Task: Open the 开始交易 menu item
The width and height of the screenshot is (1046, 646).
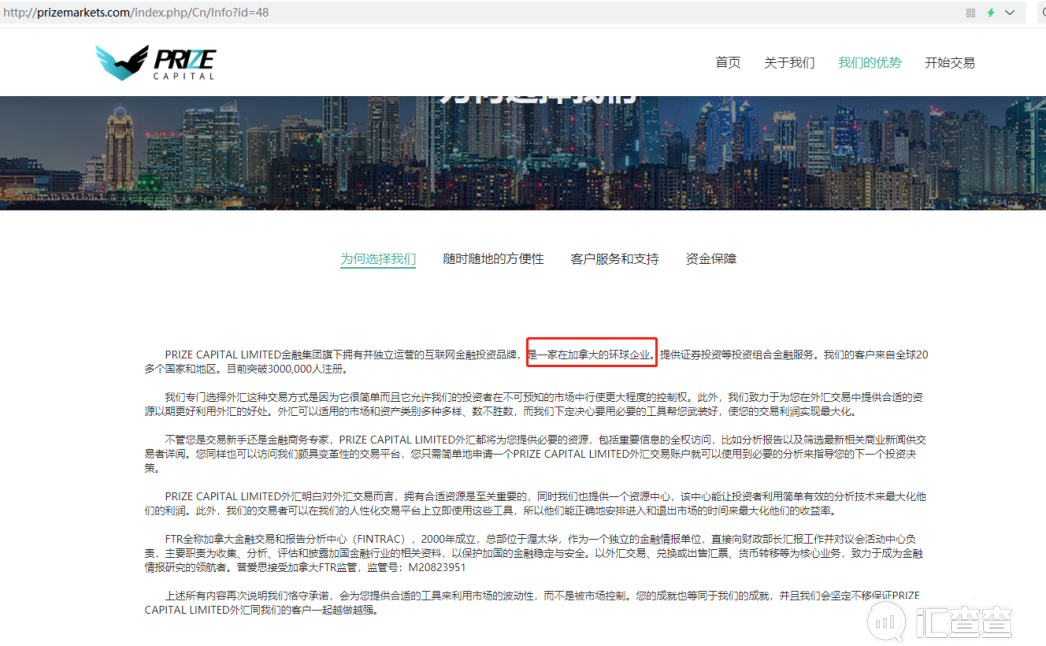Action: (x=949, y=63)
